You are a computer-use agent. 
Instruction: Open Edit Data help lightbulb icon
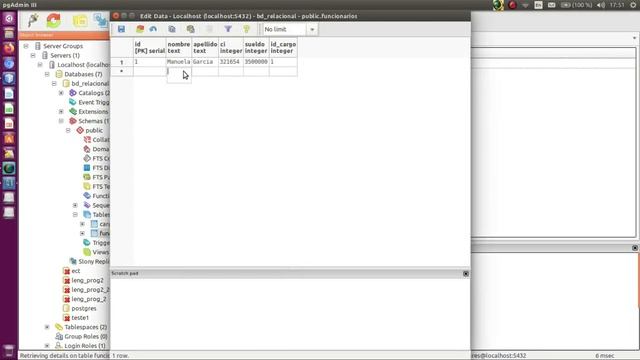246,29
